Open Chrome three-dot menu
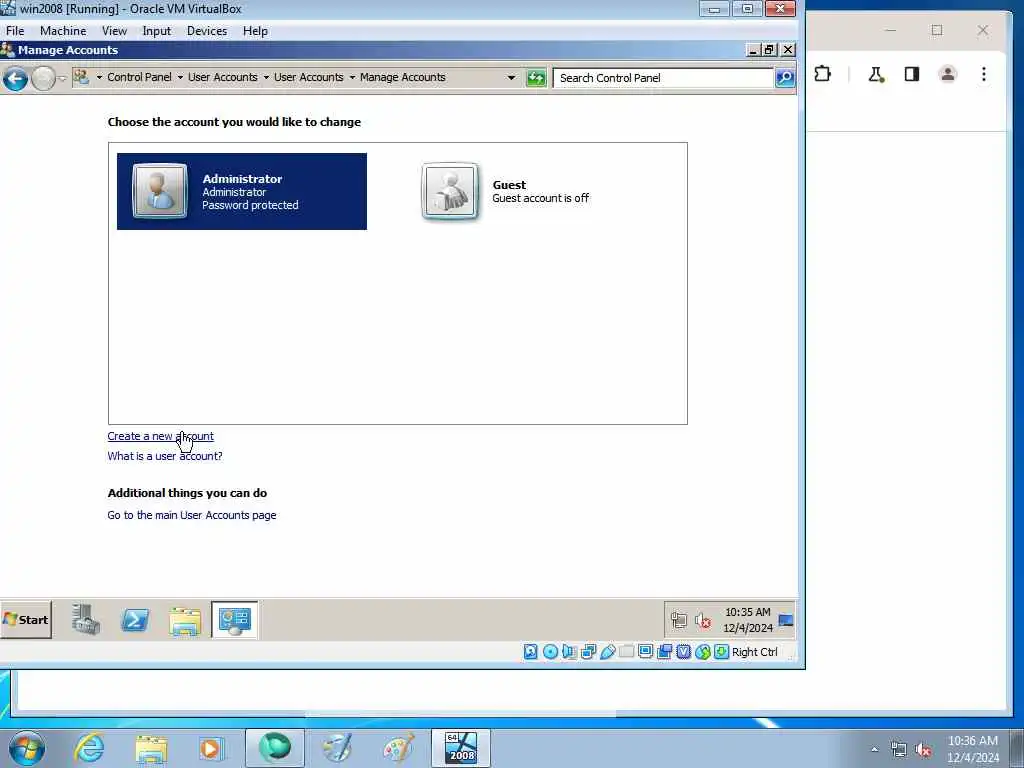 tap(984, 74)
